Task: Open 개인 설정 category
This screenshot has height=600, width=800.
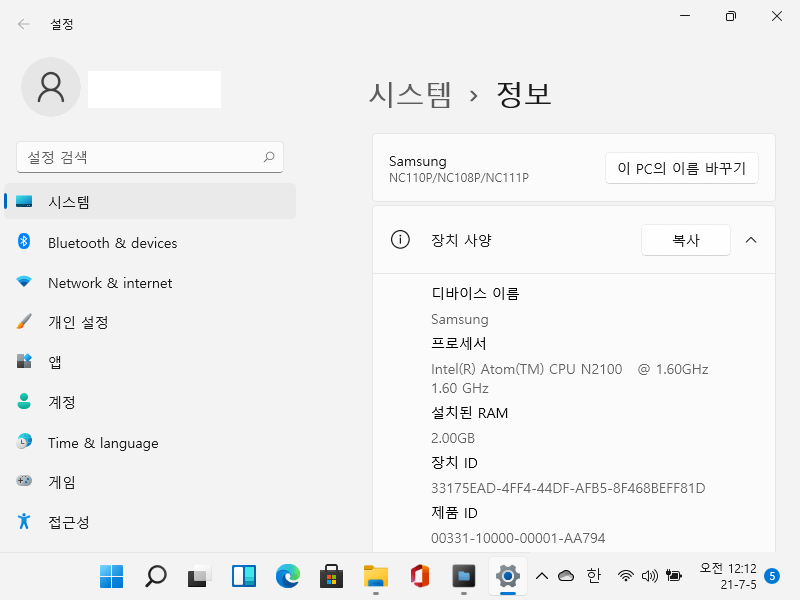Action: point(150,322)
